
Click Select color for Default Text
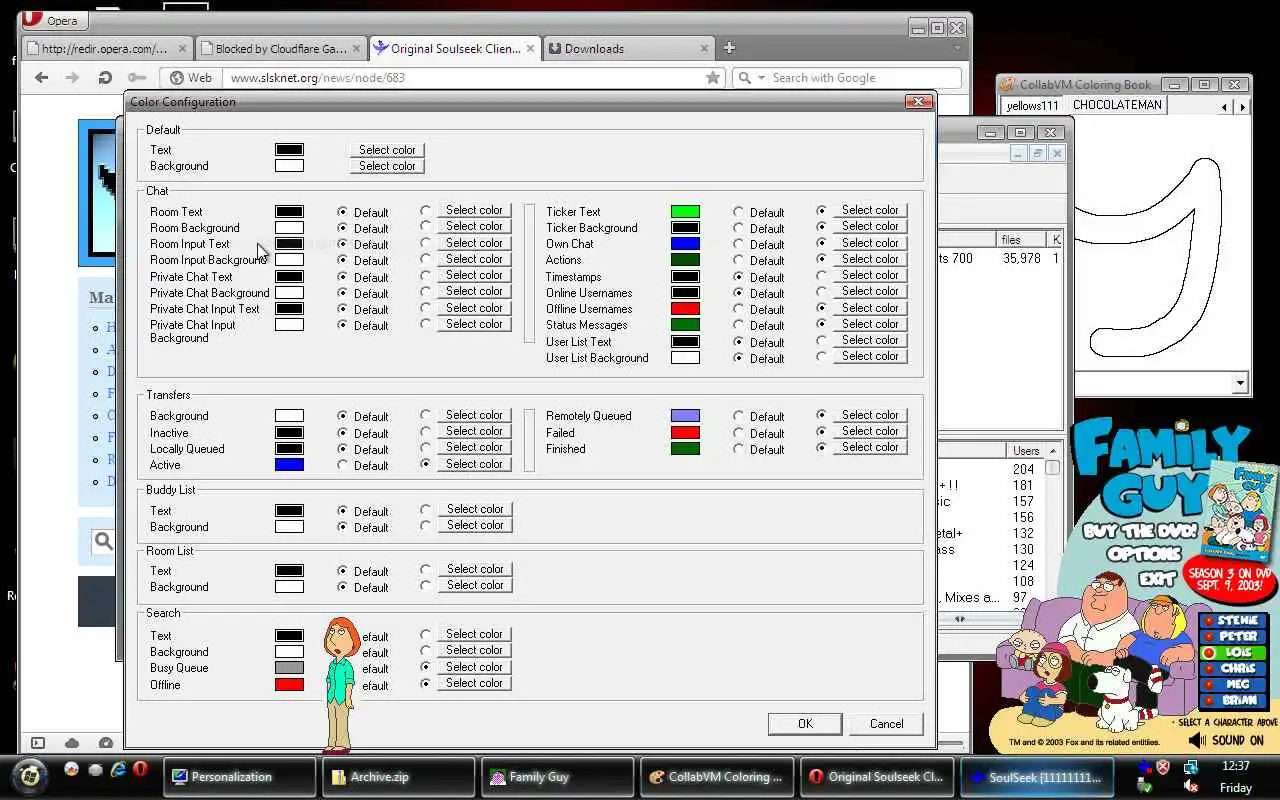tap(387, 150)
